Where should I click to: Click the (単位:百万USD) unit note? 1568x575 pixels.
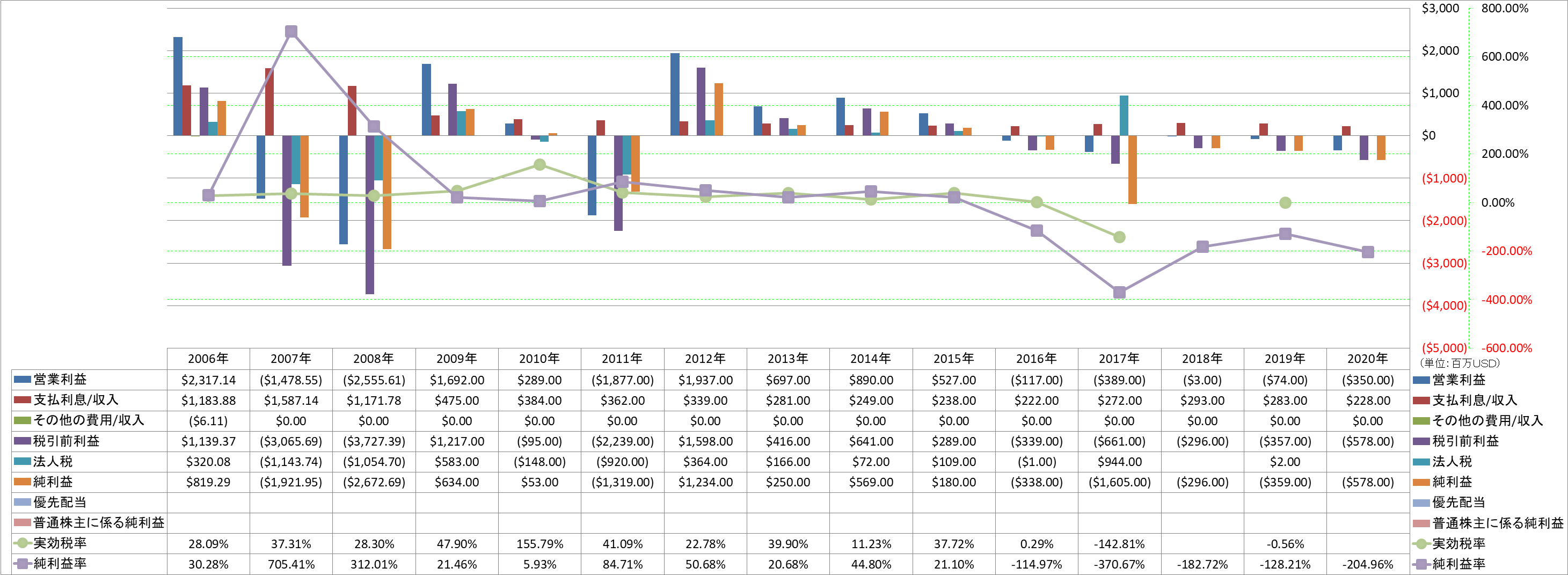click(x=1460, y=363)
